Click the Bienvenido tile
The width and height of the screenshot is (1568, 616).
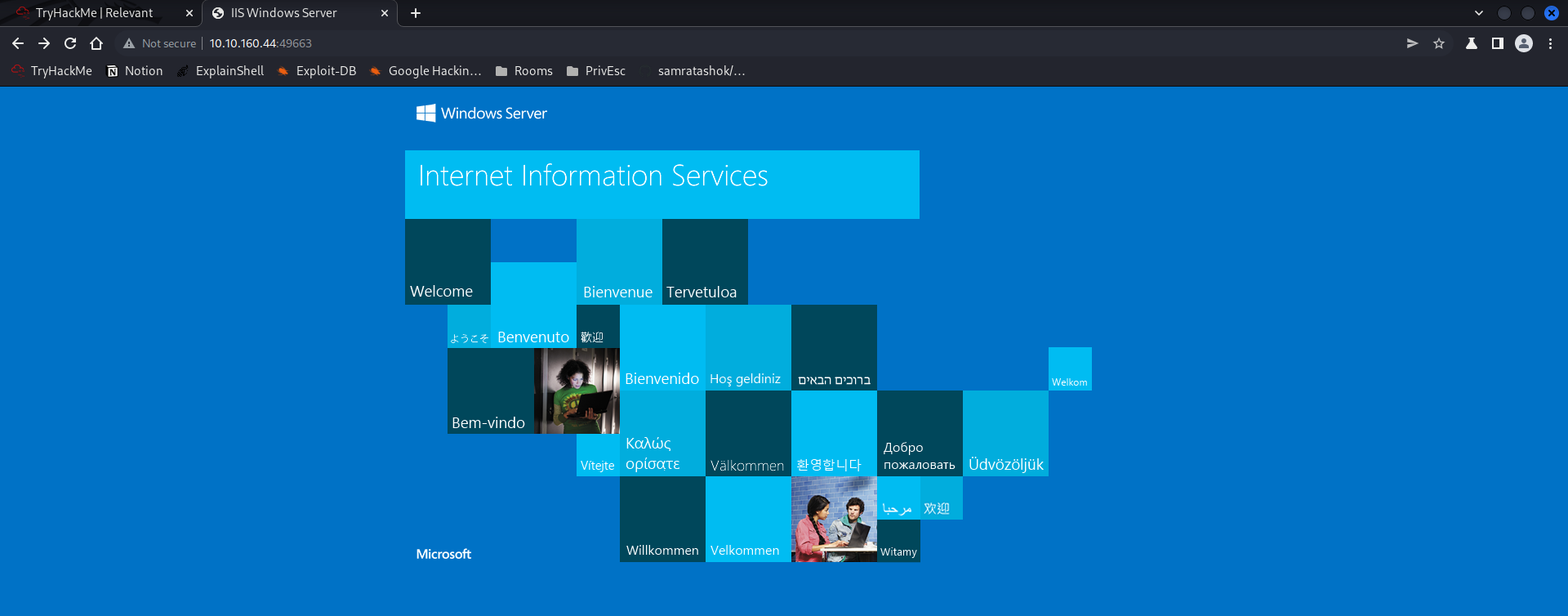point(662,347)
